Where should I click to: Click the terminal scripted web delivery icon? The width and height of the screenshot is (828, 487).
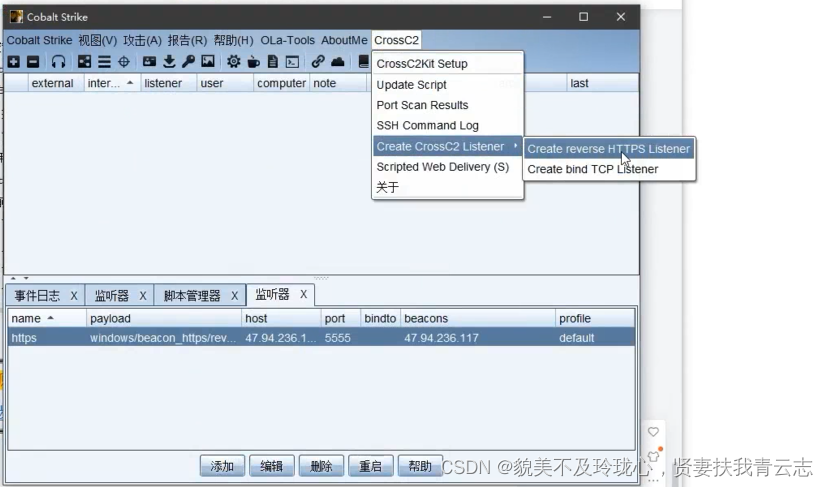tap(292, 62)
